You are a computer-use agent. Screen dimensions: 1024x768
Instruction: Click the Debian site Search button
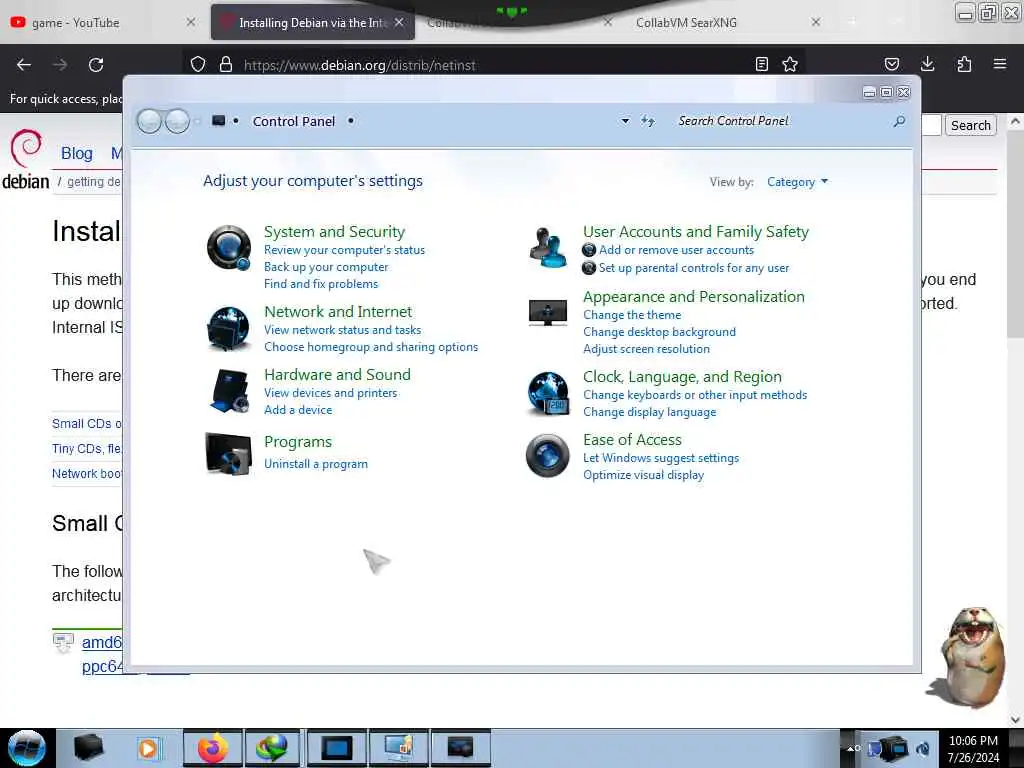[970, 125]
